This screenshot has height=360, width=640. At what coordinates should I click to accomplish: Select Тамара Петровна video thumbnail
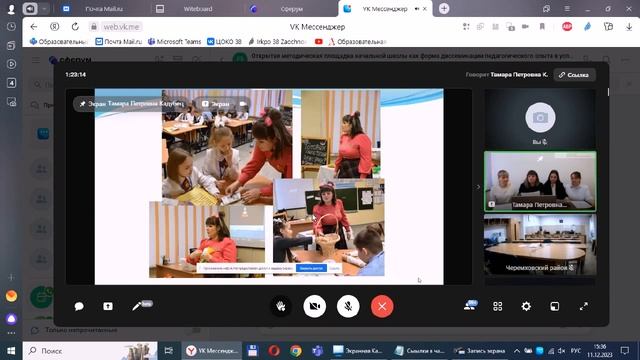coord(540,181)
